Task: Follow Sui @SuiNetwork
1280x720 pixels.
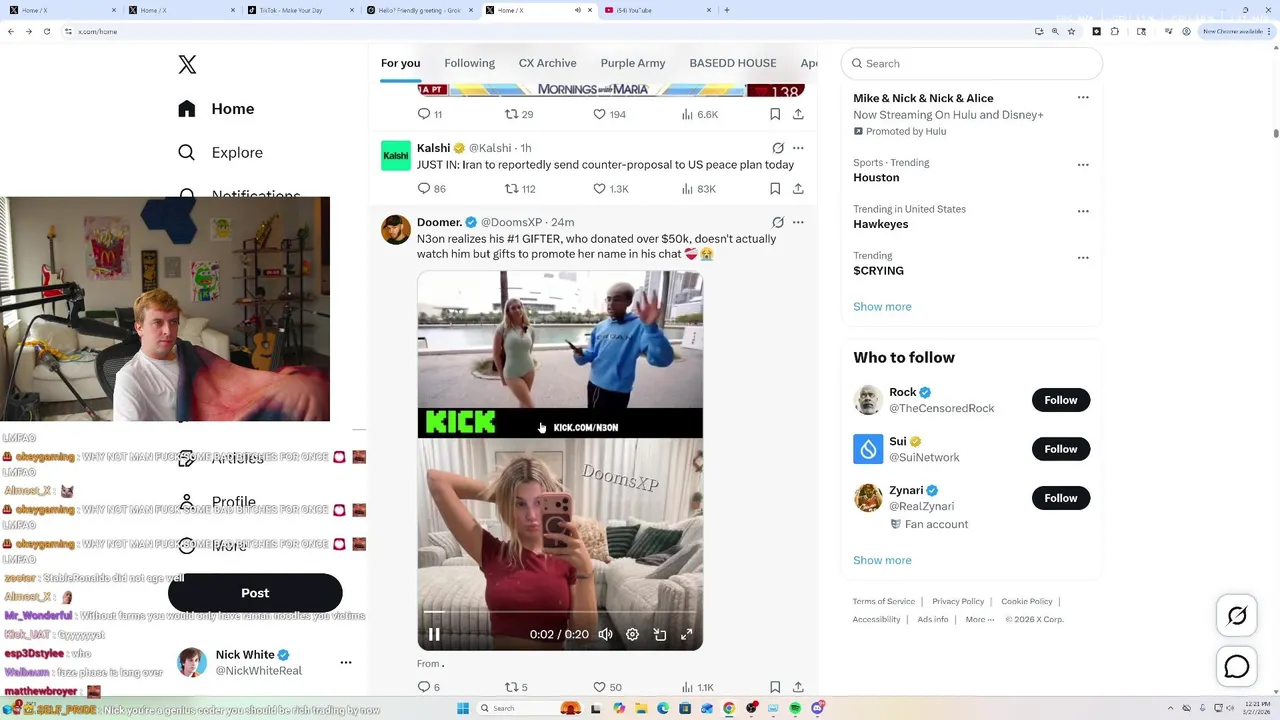Action: (1061, 449)
